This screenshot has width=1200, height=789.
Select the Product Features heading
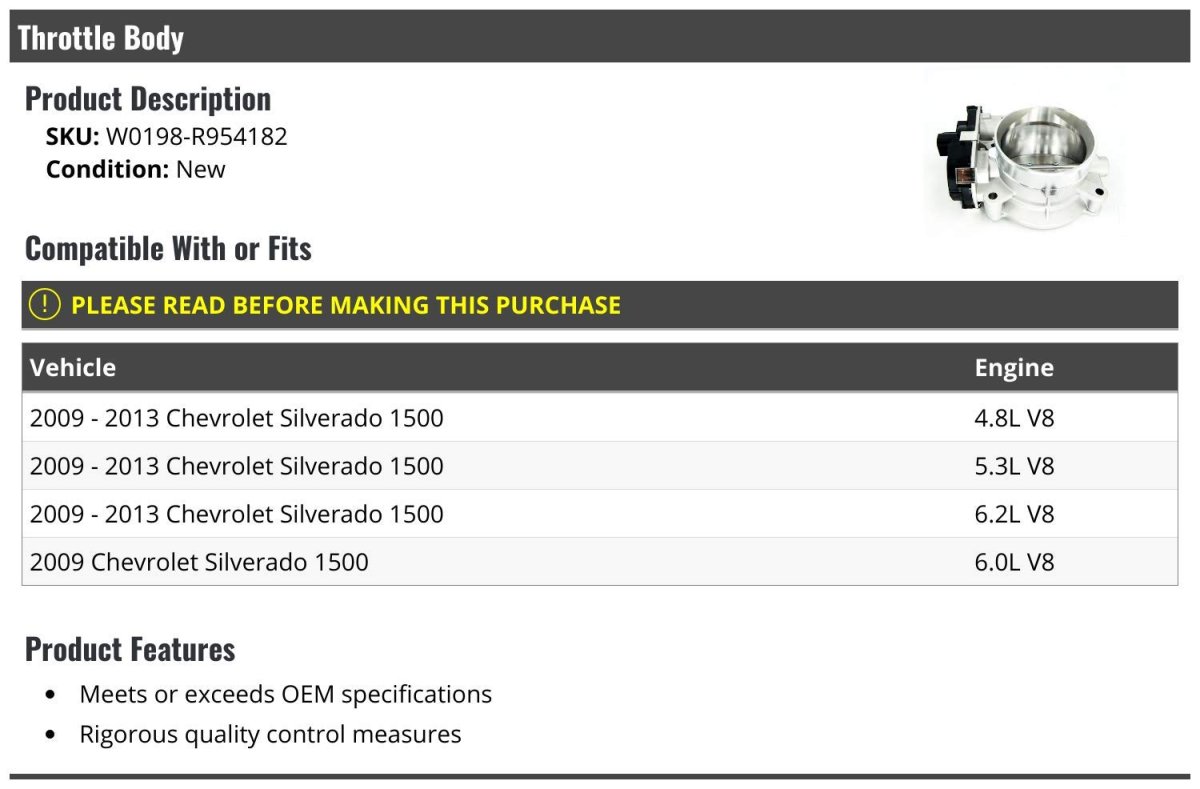(130, 649)
